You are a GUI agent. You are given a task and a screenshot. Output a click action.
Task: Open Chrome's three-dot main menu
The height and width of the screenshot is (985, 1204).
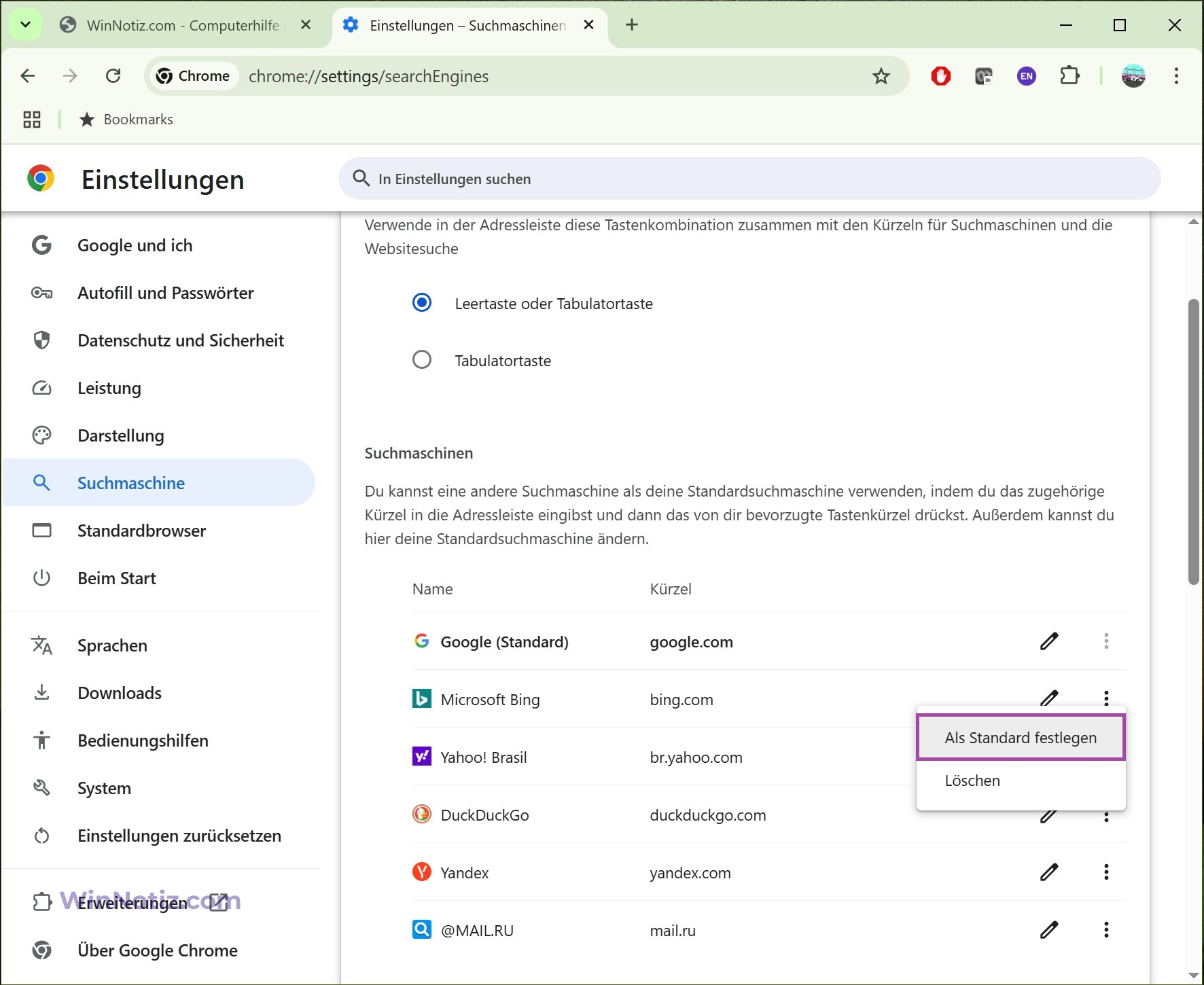coord(1176,76)
